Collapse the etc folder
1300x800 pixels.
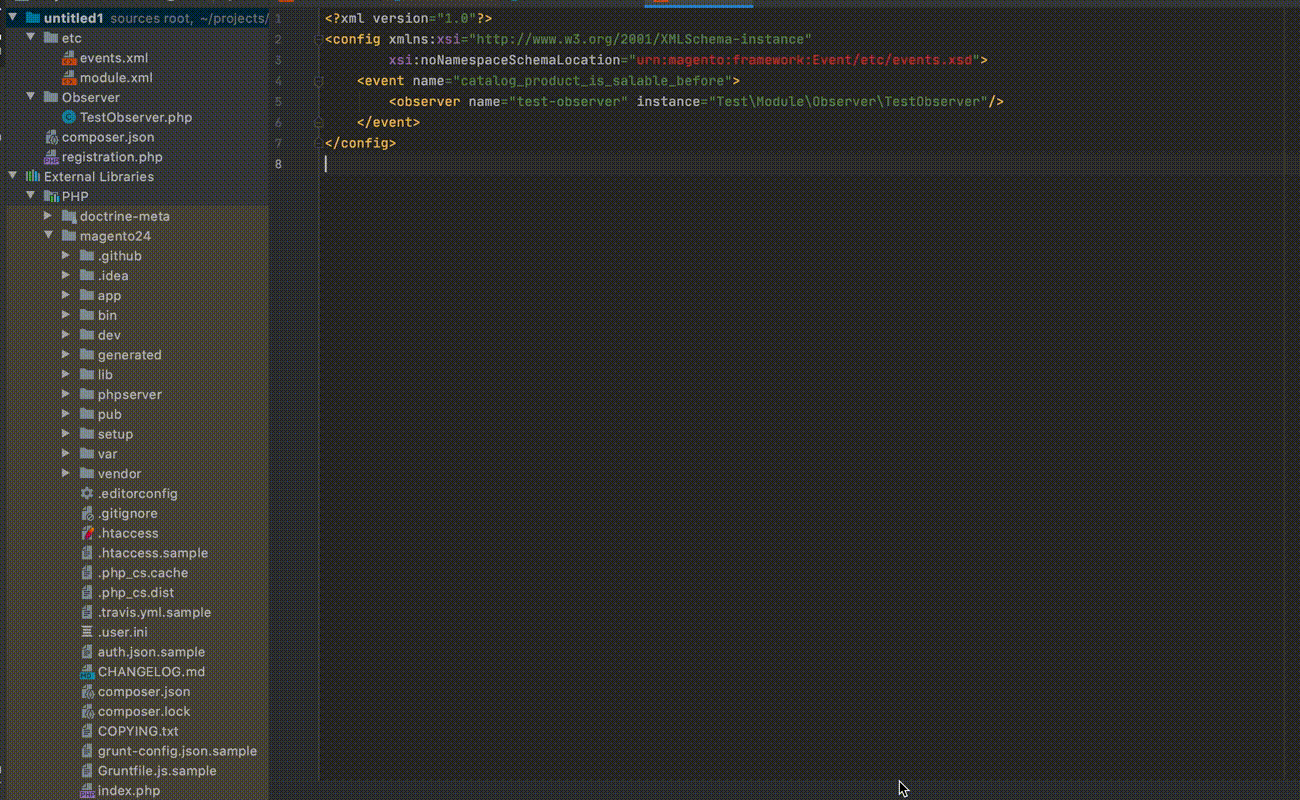[x=30, y=38]
